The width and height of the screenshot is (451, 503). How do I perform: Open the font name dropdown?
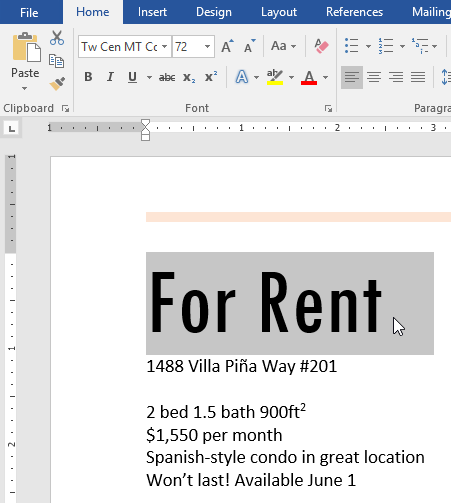(x=165, y=46)
